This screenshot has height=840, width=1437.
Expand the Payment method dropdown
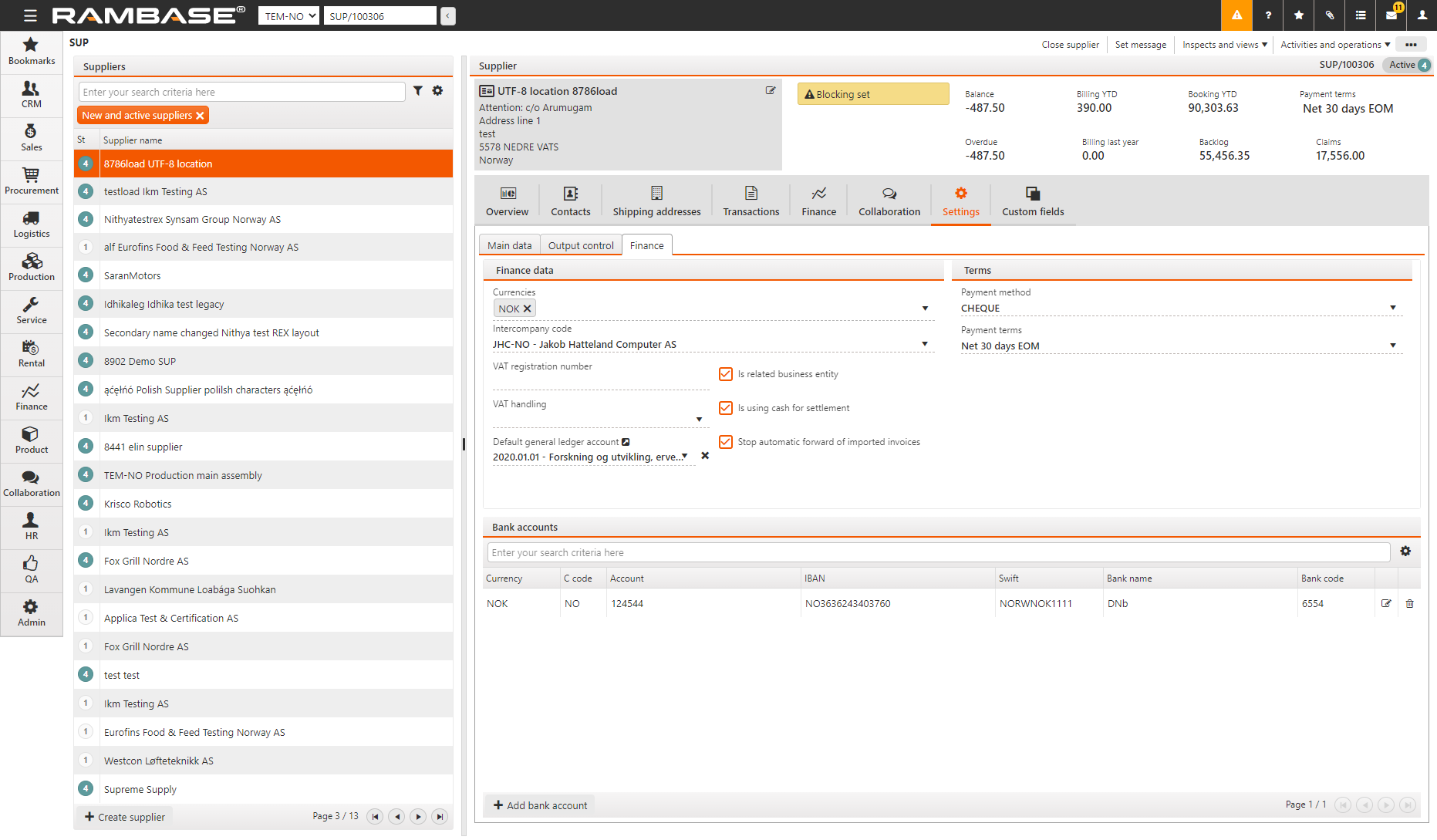click(1392, 308)
